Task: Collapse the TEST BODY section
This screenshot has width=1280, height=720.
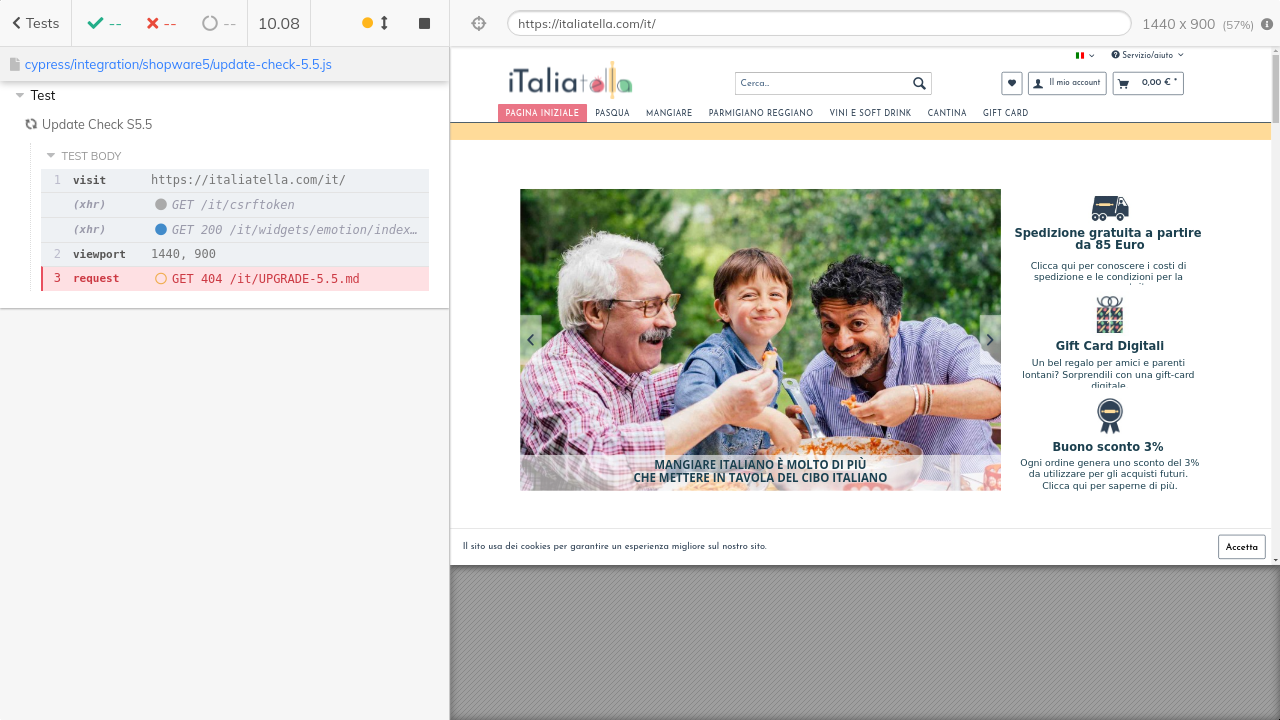Action: 51,156
